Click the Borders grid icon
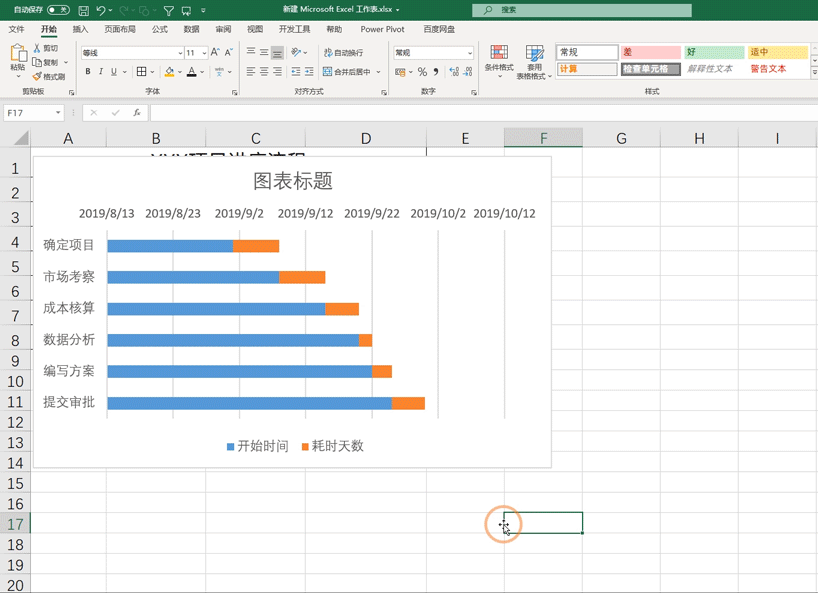The width and height of the screenshot is (818, 593). click(x=141, y=71)
